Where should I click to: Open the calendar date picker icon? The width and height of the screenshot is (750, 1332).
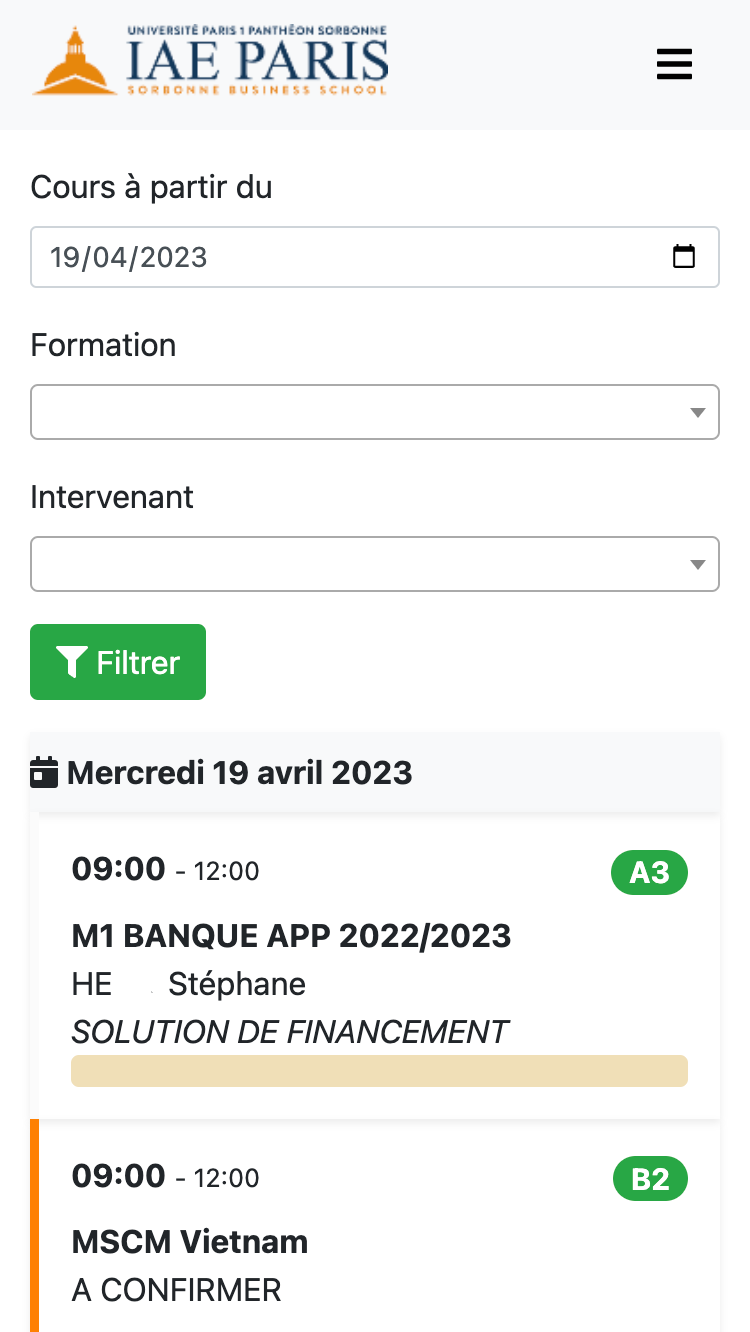click(x=684, y=257)
